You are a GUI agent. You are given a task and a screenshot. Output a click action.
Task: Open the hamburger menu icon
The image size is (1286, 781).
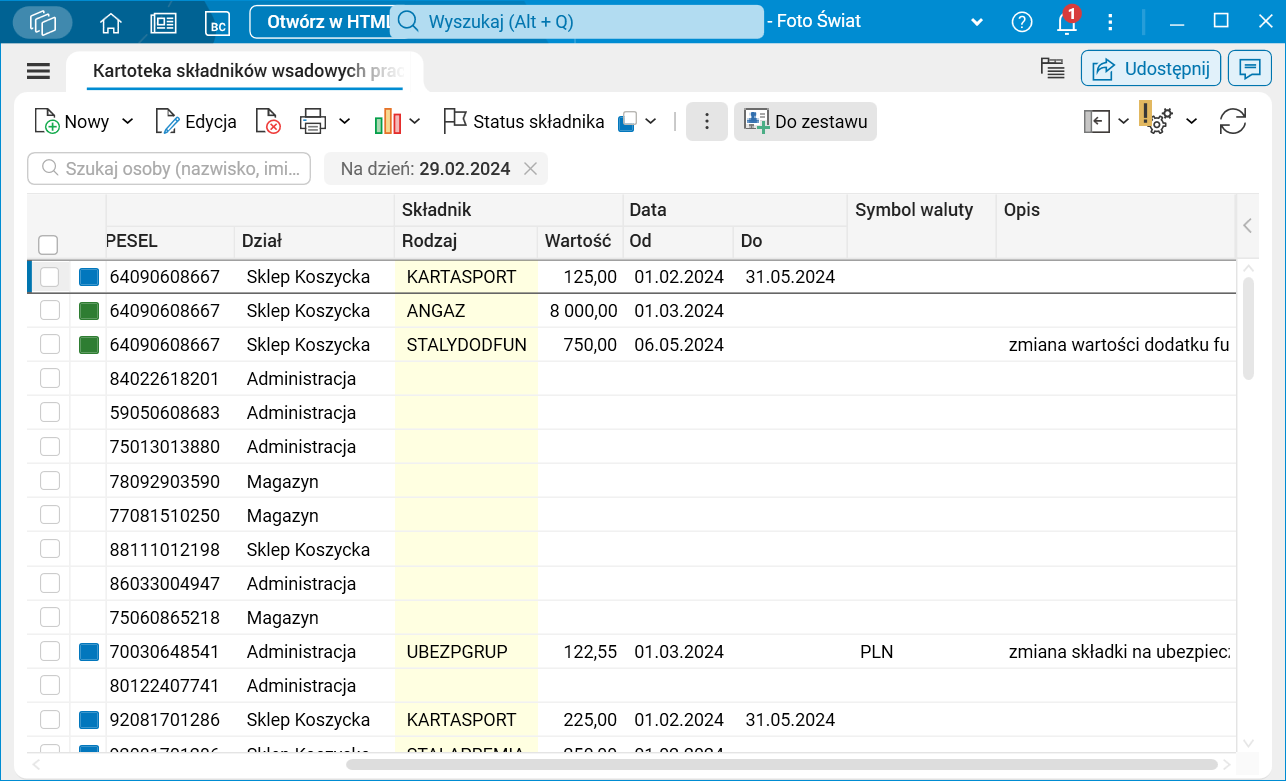38,70
